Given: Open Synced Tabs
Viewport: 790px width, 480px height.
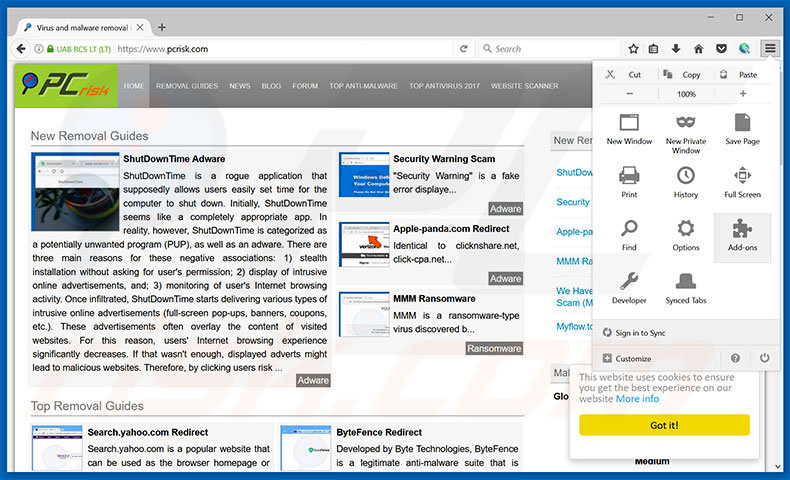Looking at the screenshot, I should coord(686,289).
